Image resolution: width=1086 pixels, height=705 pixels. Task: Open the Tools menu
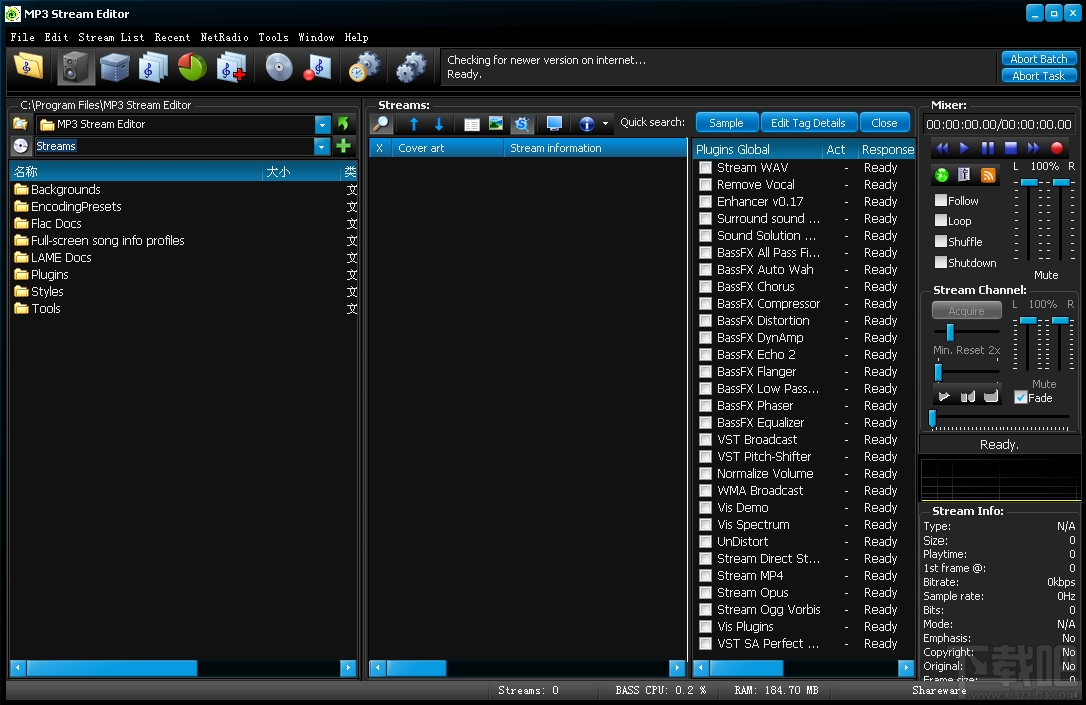[x=273, y=37]
